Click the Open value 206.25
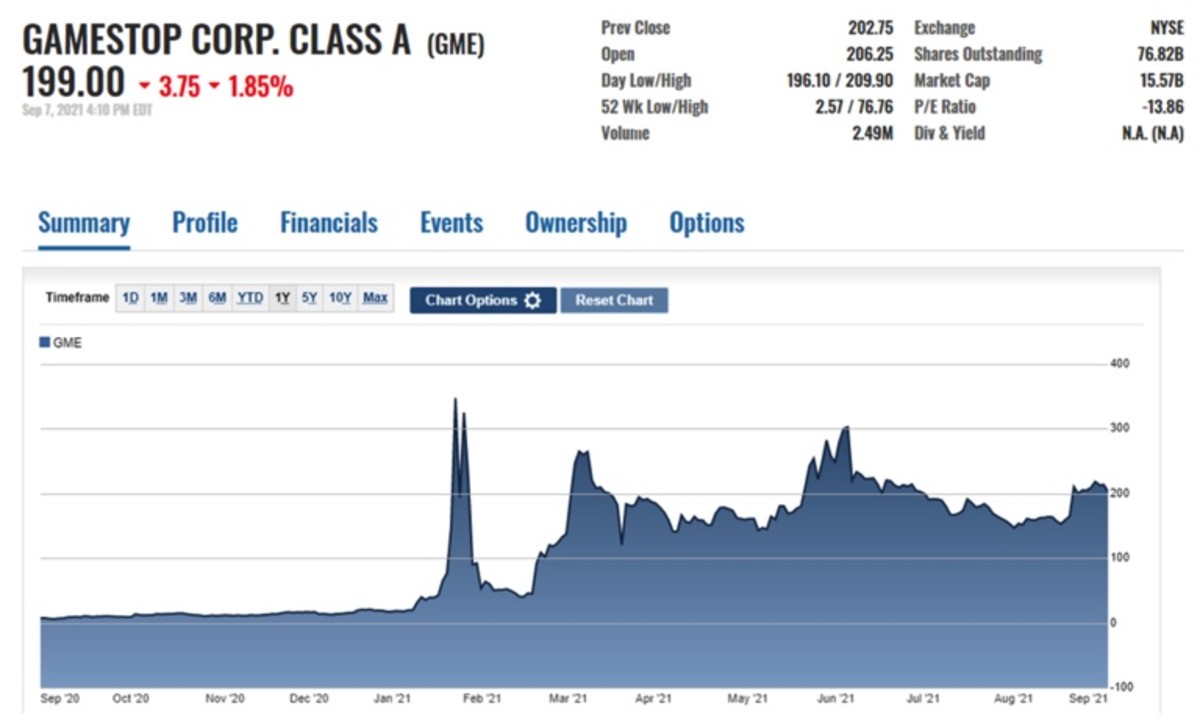The width and height of the screenshot is (1200, 723). coord(869,54)
